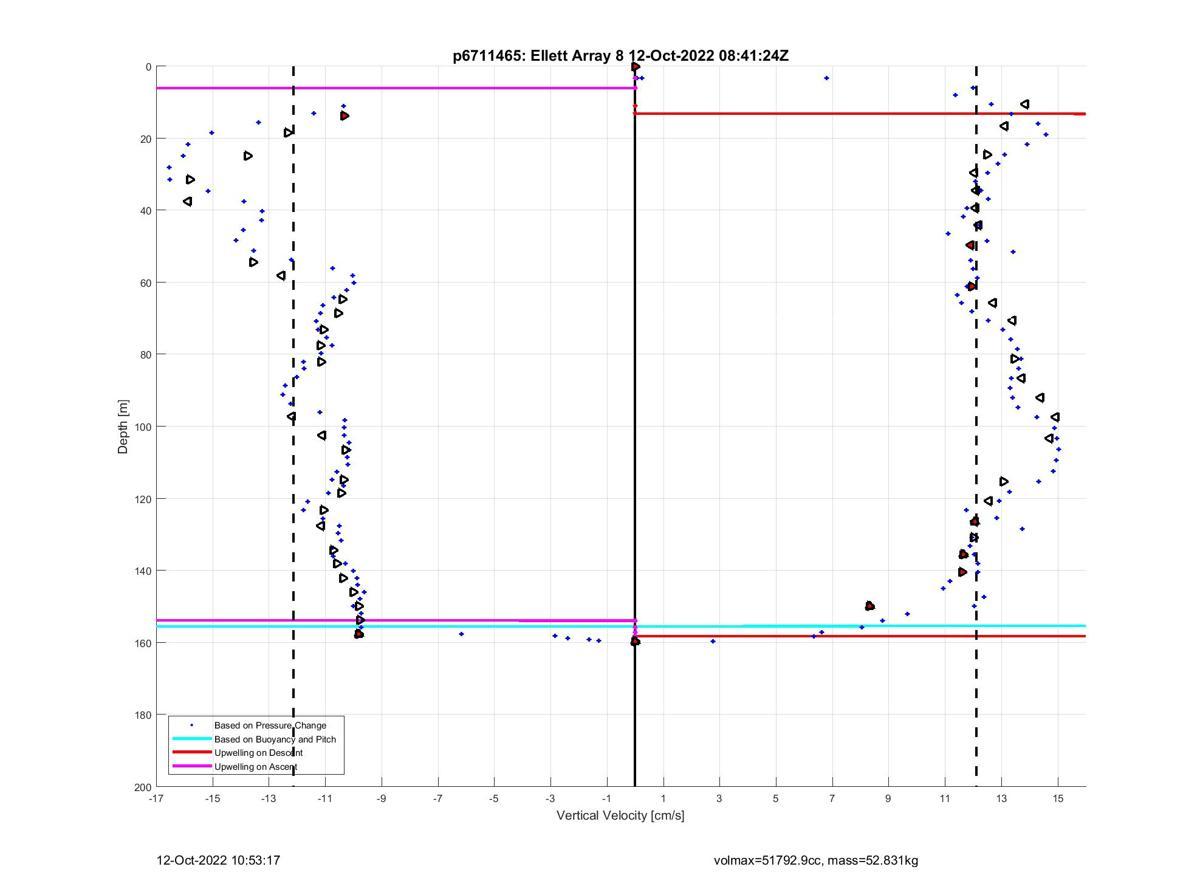Click the depth-axis tick label "140"

(x=143, y=571)
